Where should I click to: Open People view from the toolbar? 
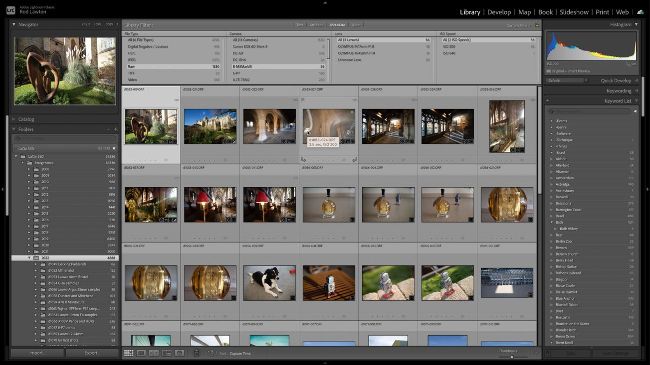pos(179,353)
